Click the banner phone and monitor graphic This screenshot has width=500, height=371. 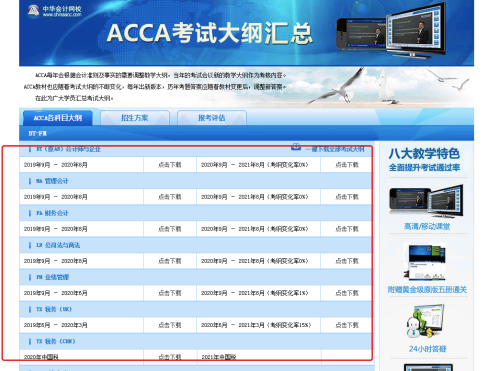[x=392, y=29]
